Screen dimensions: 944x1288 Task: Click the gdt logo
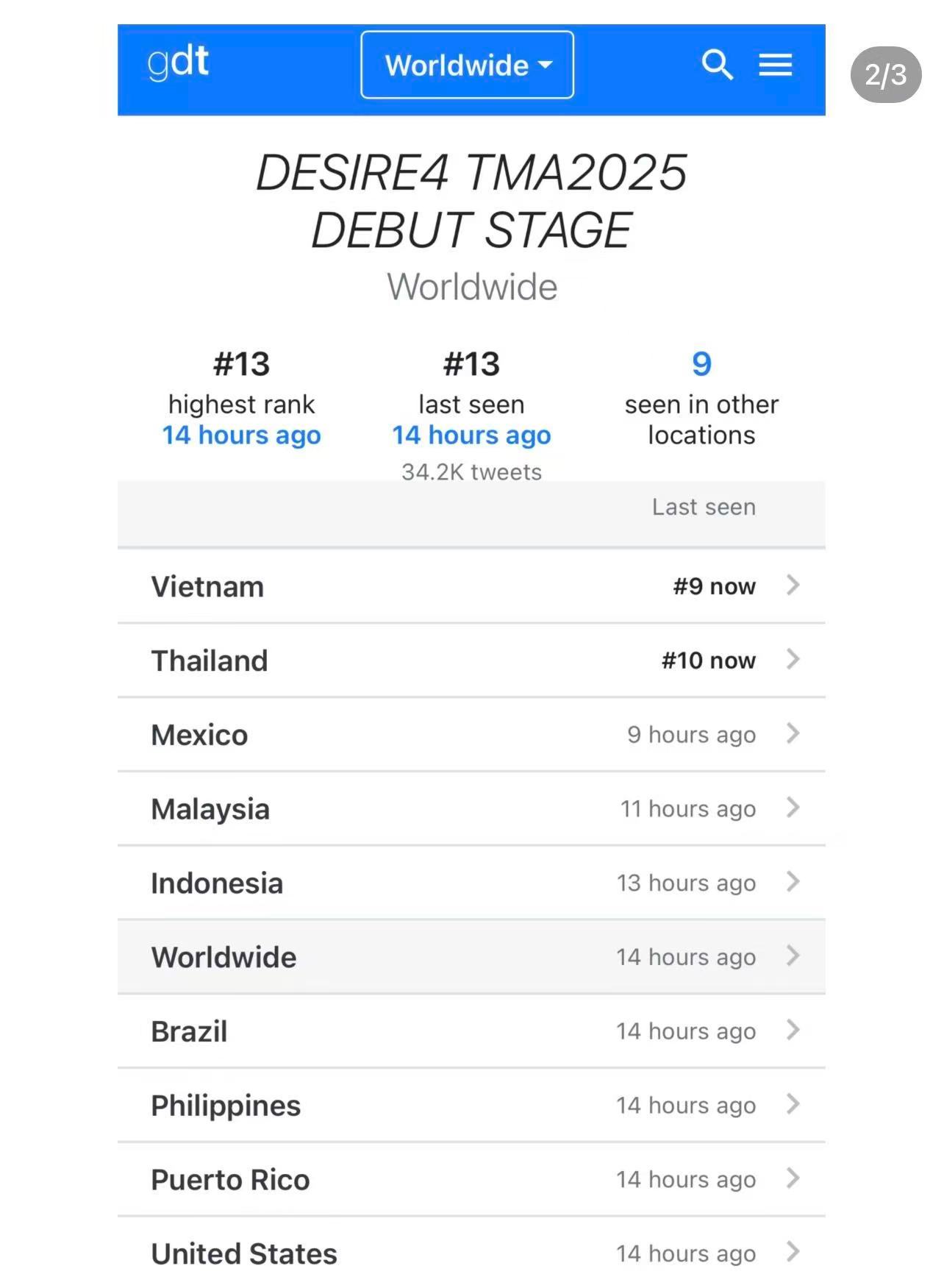179,62
